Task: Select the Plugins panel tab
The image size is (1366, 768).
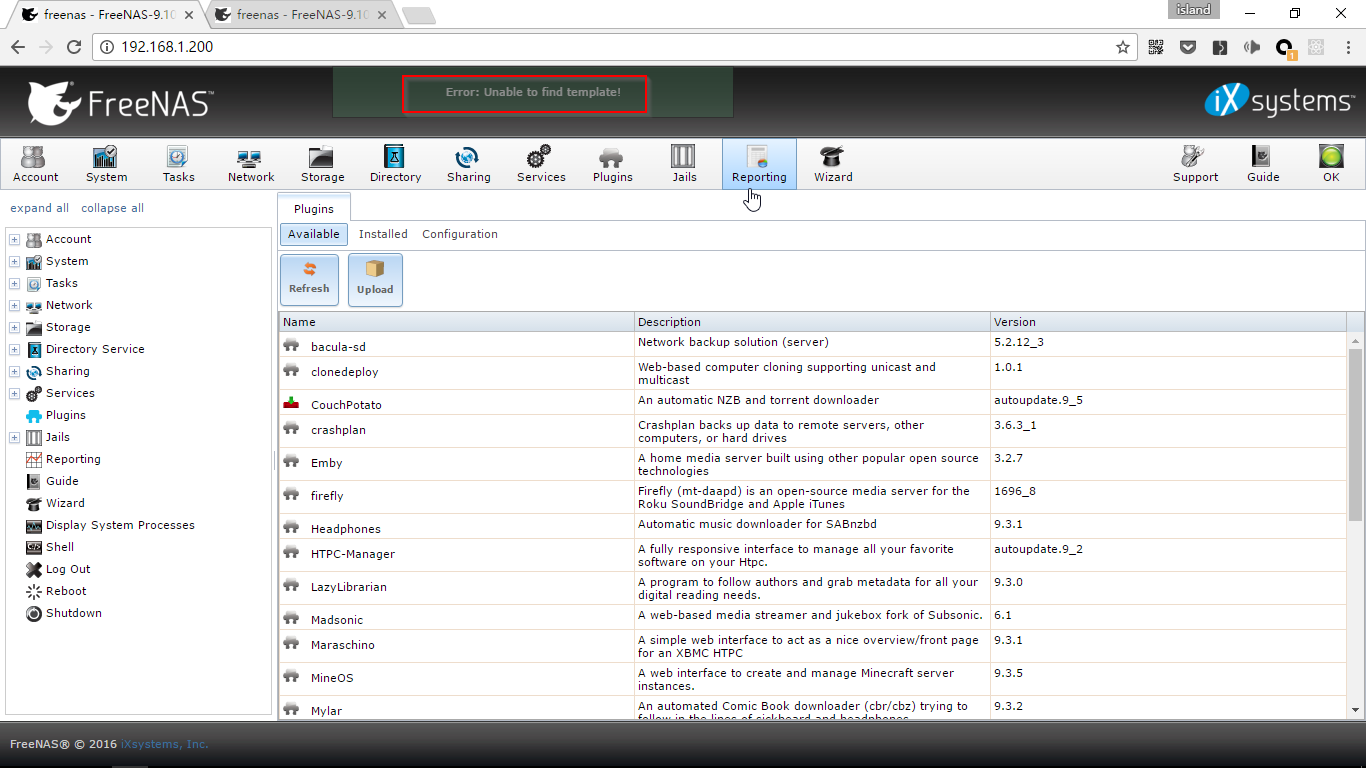Action: (x=314, y=209)
